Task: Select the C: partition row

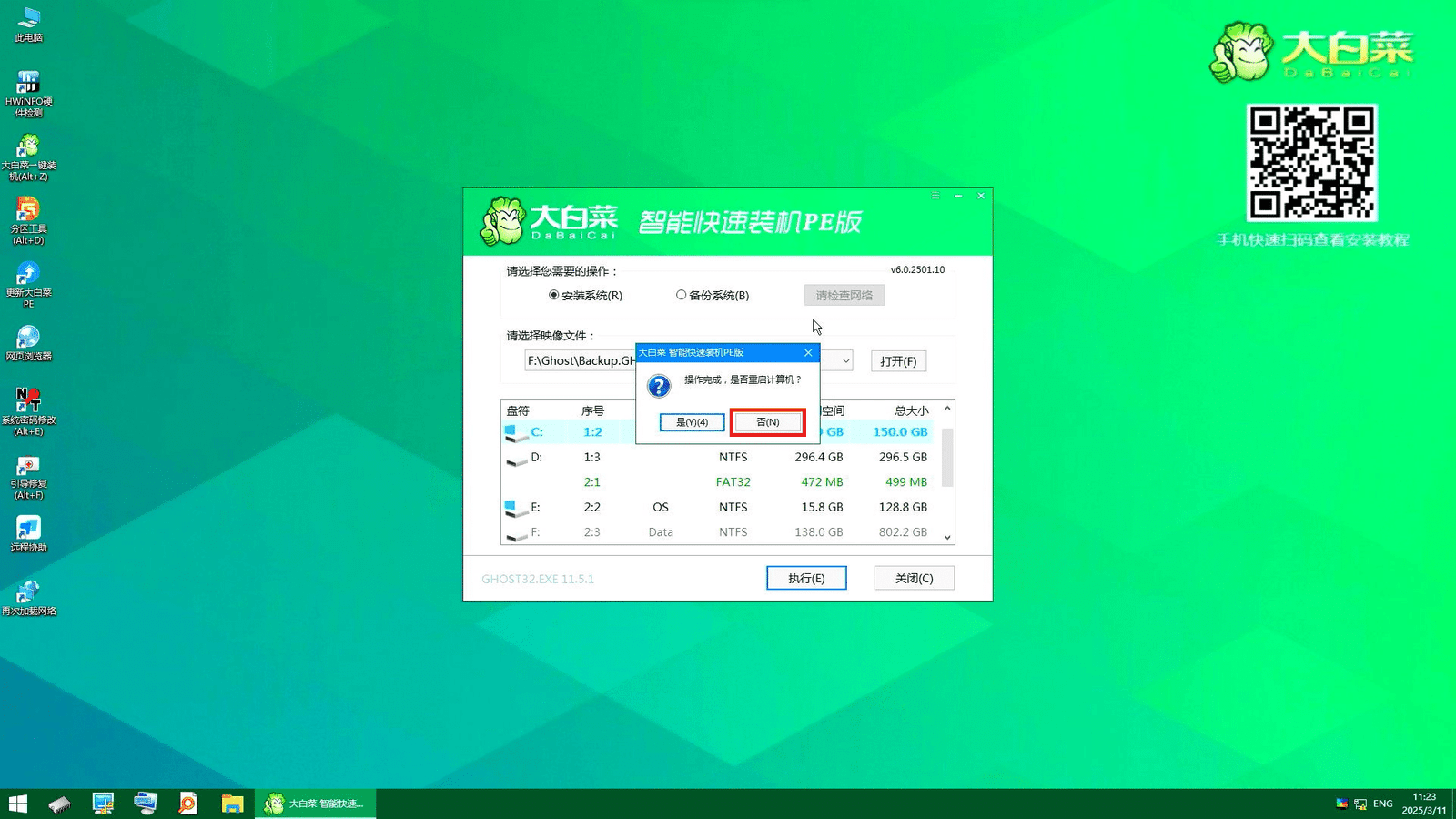Action: pyautogui.click(x=719, y=432)
